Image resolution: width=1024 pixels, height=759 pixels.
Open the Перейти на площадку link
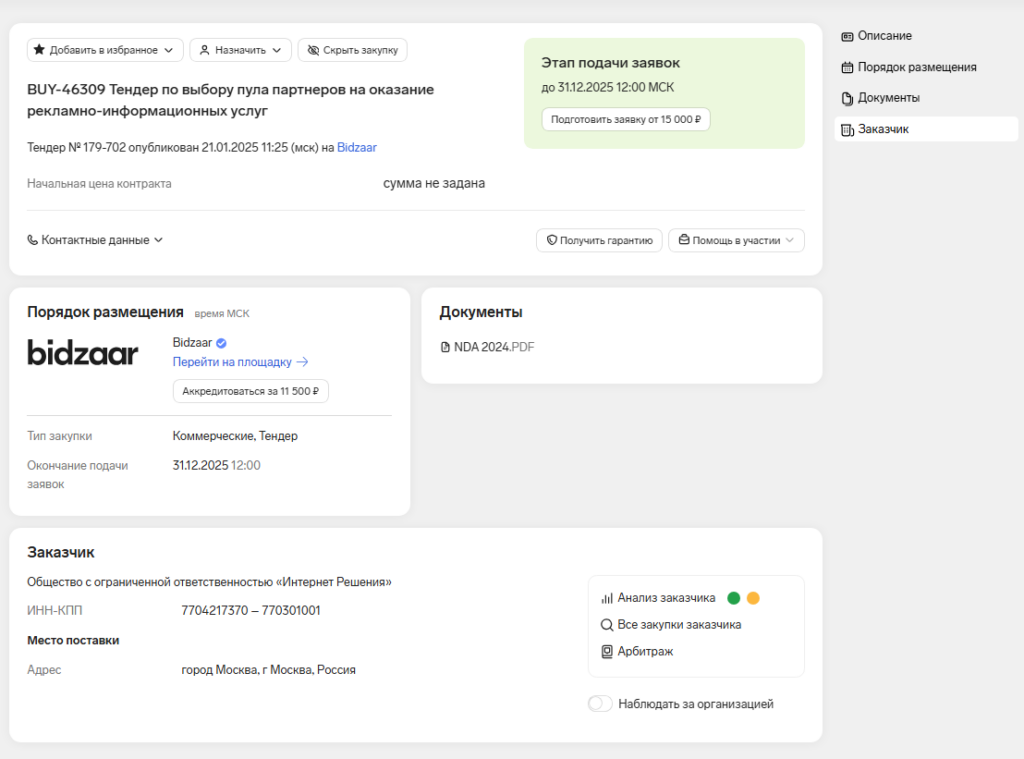click(240, 362)
